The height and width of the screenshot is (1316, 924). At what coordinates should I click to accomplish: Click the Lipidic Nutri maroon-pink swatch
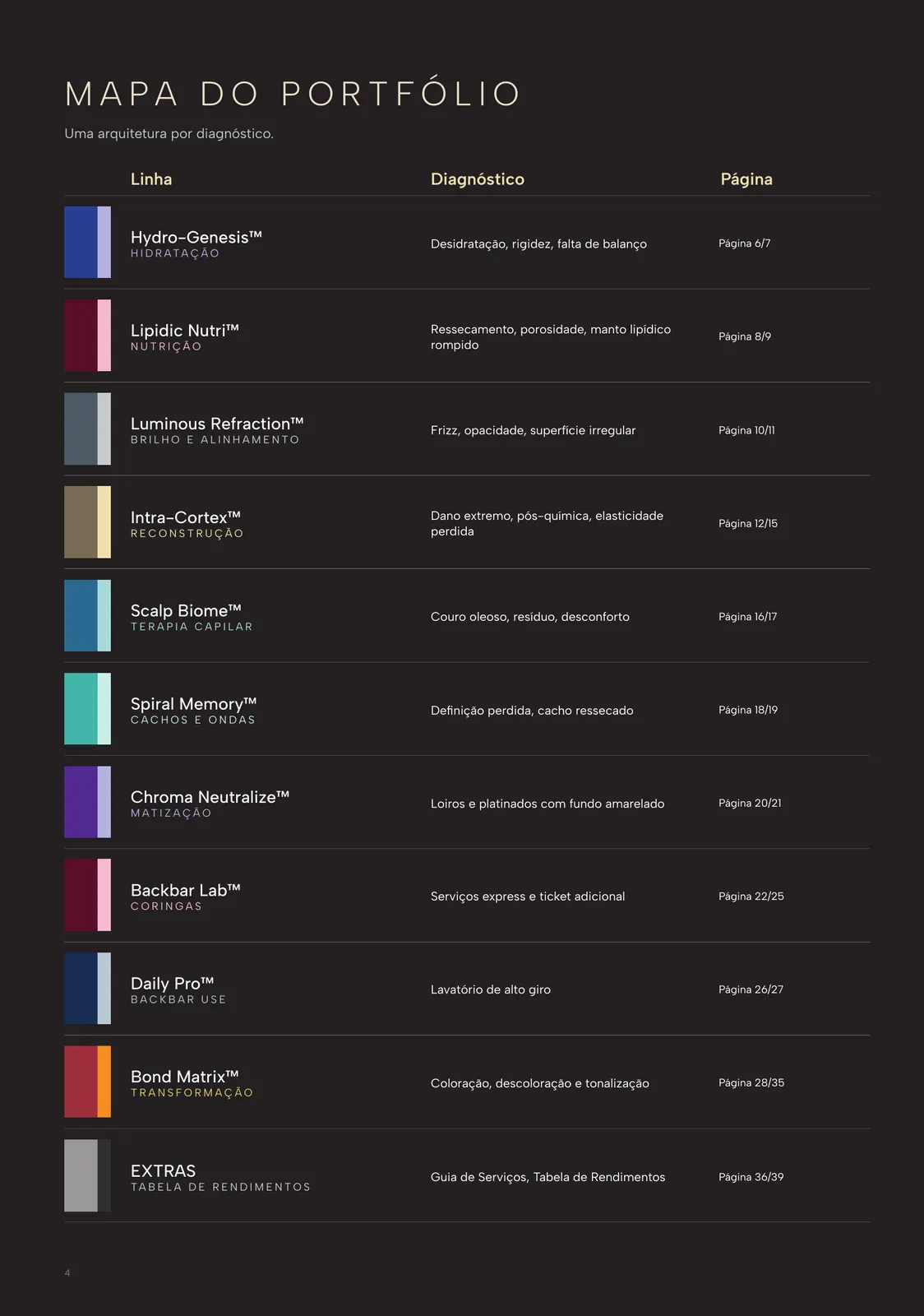pos(87,336)
